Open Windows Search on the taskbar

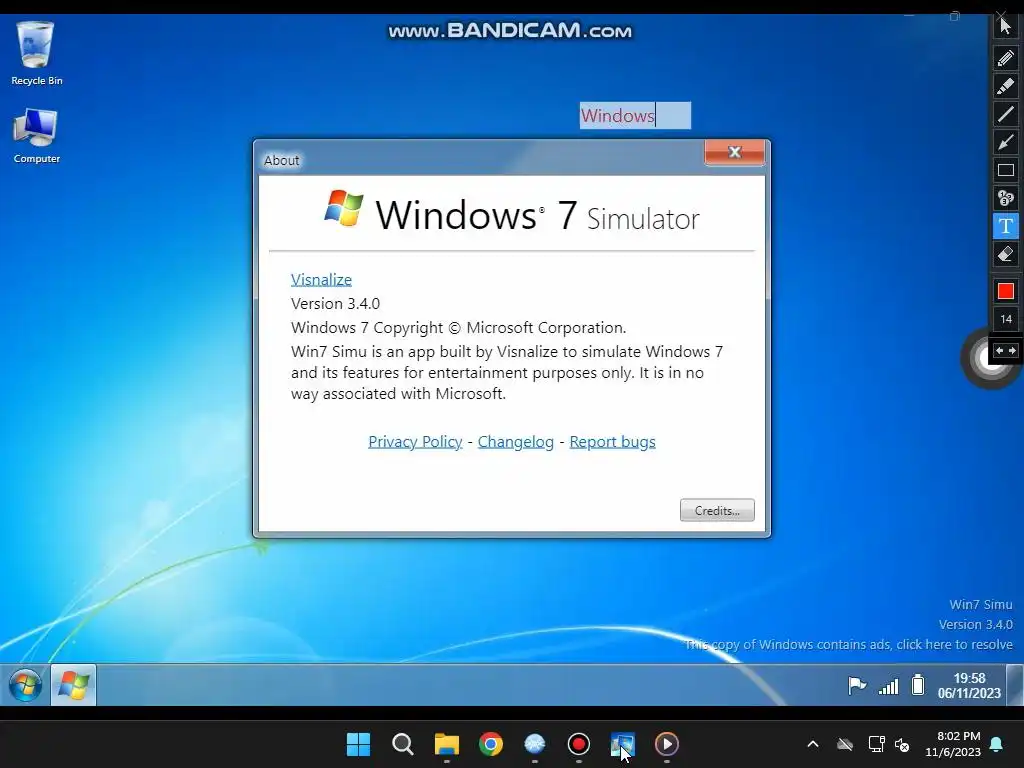tap(402, 744)
